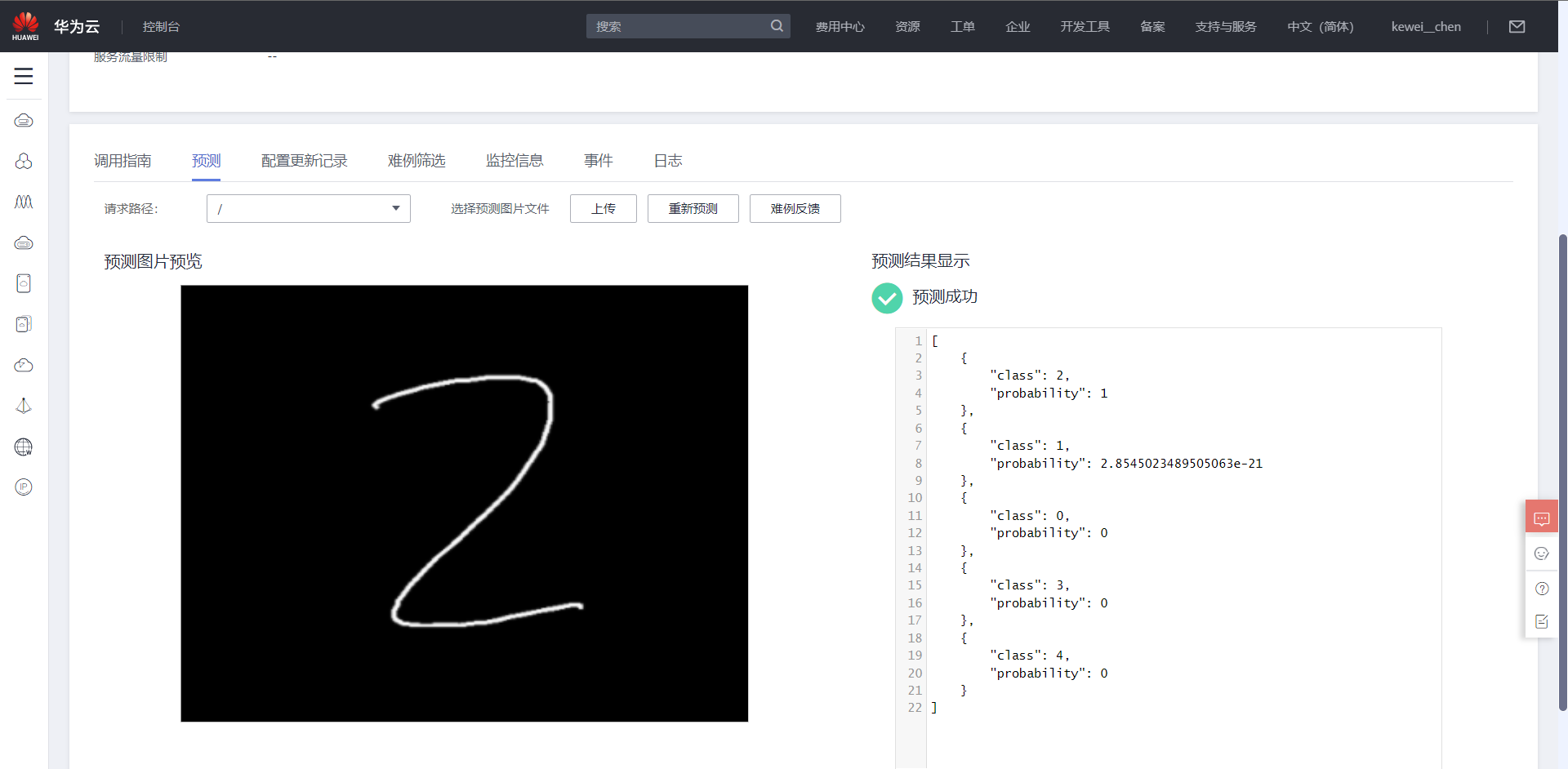Click the green prediction success checkmark
This screenshot has height=769, width=1568.
click(887, 298)
